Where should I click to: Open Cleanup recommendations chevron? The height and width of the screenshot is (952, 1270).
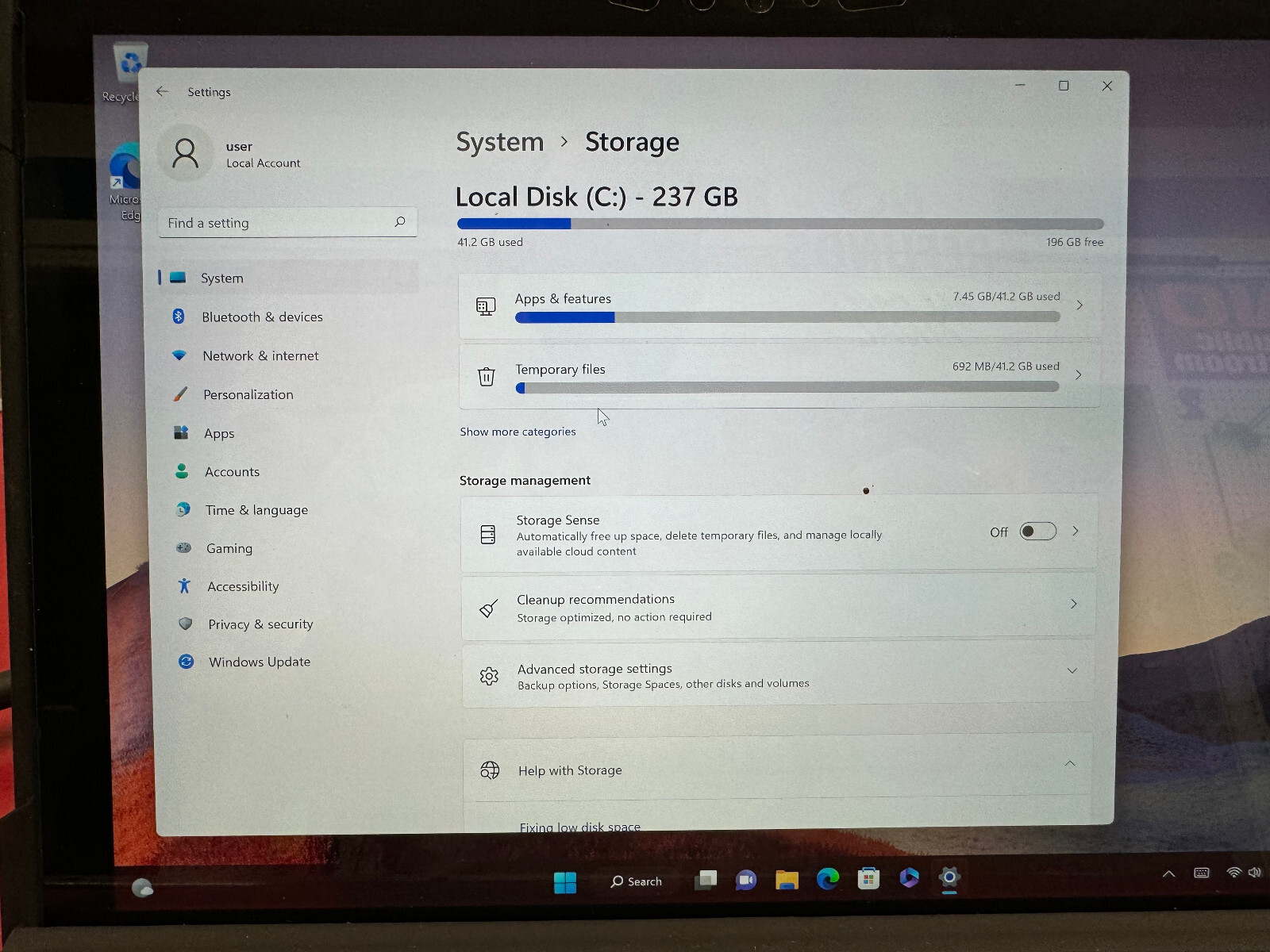click(1074, 604)
